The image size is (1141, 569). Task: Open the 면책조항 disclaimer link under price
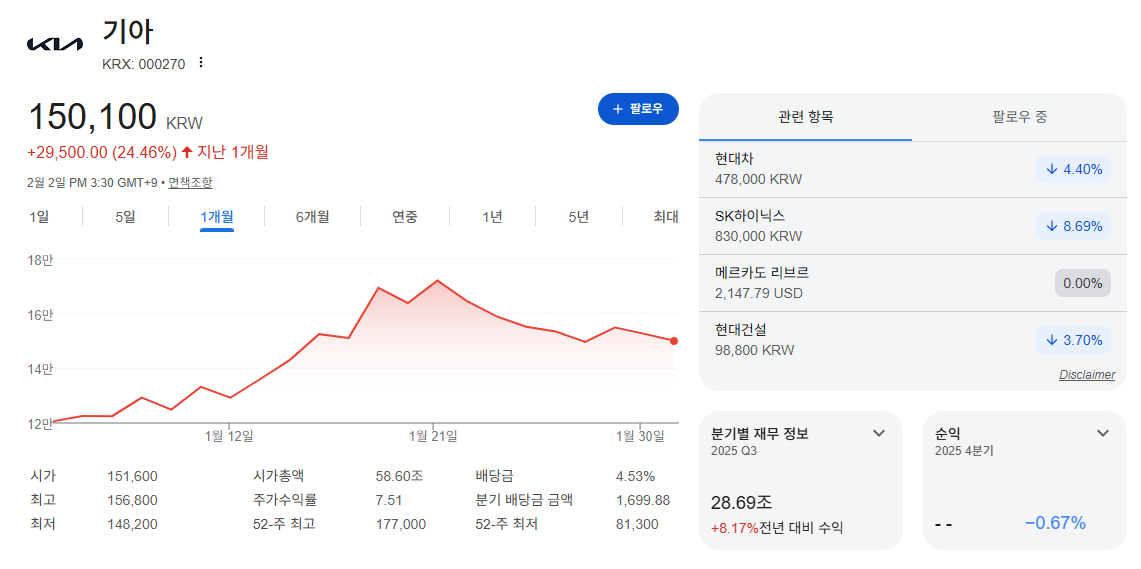[190, 183]
